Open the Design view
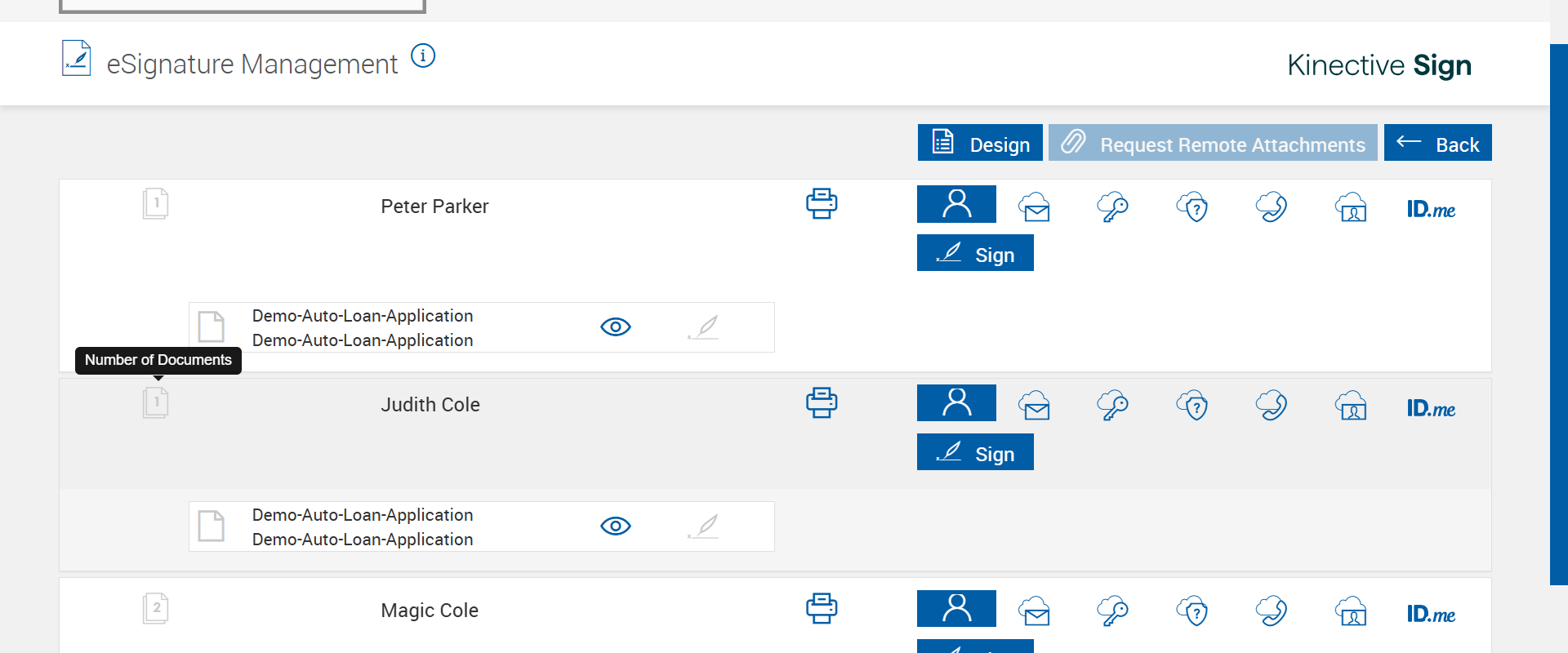 [980, 143]
